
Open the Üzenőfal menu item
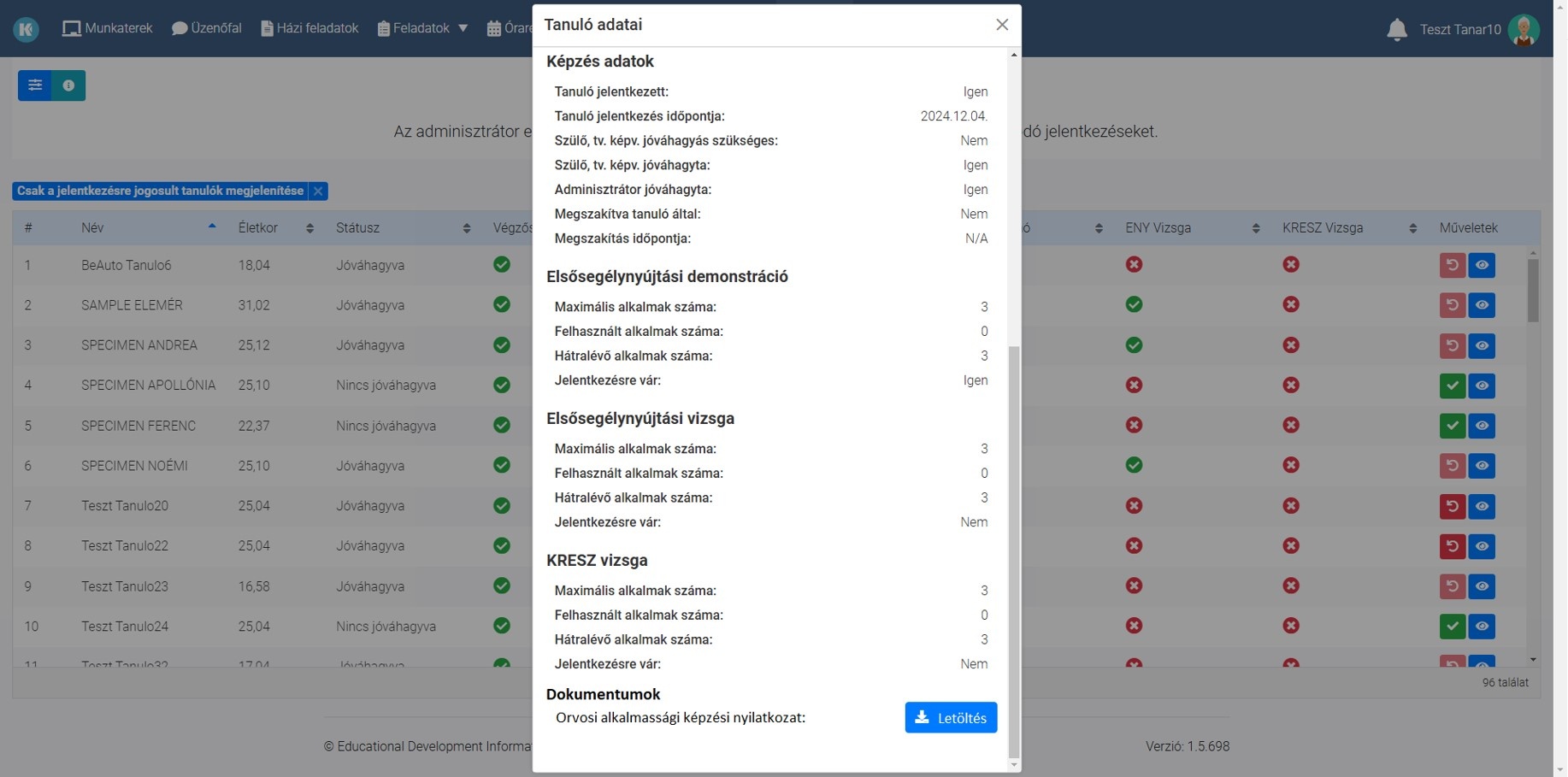coord(207,28)
